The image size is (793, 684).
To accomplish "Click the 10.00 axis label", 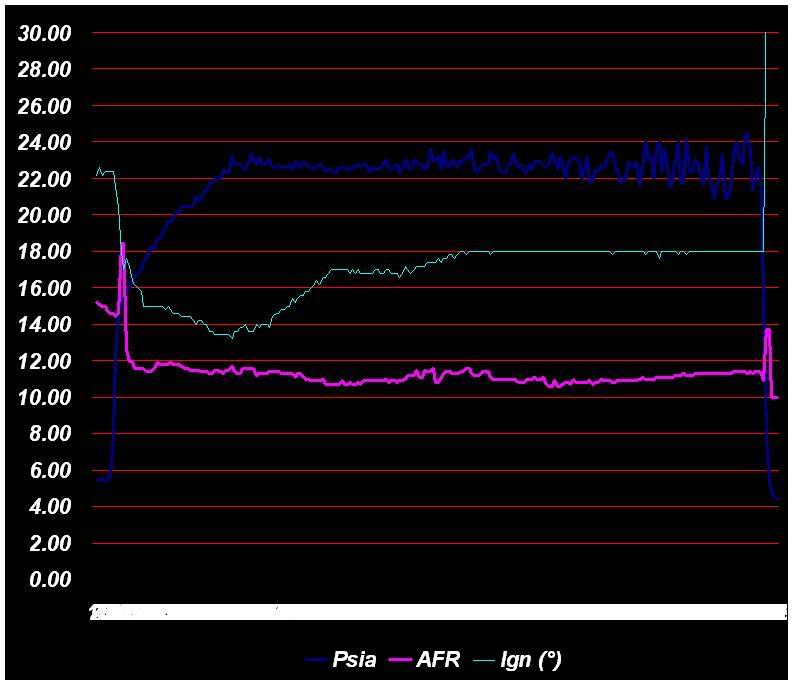I will [x=45, y=398].
